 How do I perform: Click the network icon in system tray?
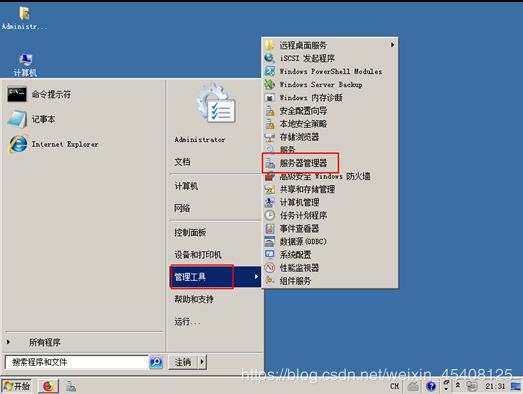[x=472, y=386]
